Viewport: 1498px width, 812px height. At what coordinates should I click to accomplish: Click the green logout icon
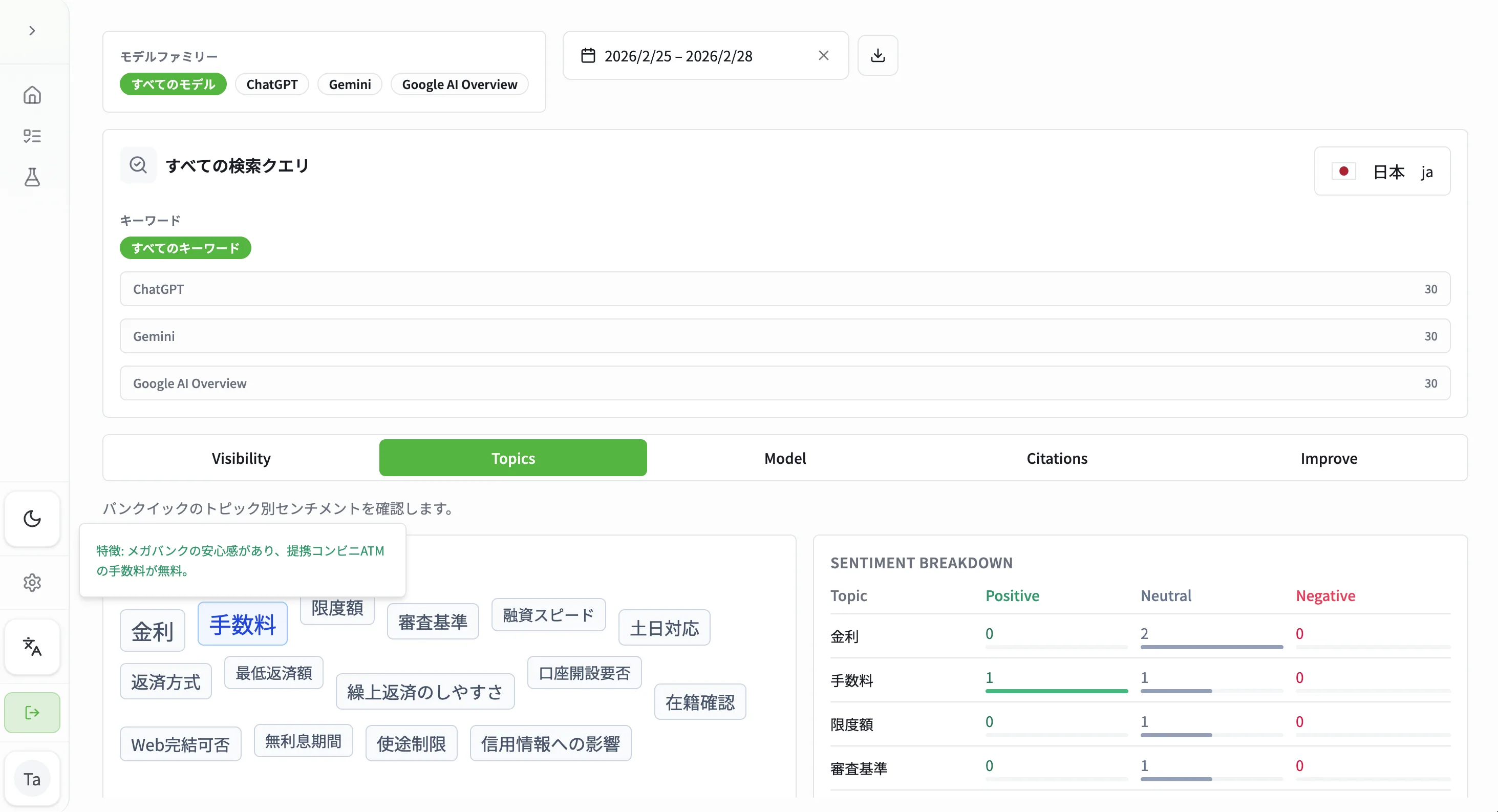pyautogui.click(x=32, y=713)
